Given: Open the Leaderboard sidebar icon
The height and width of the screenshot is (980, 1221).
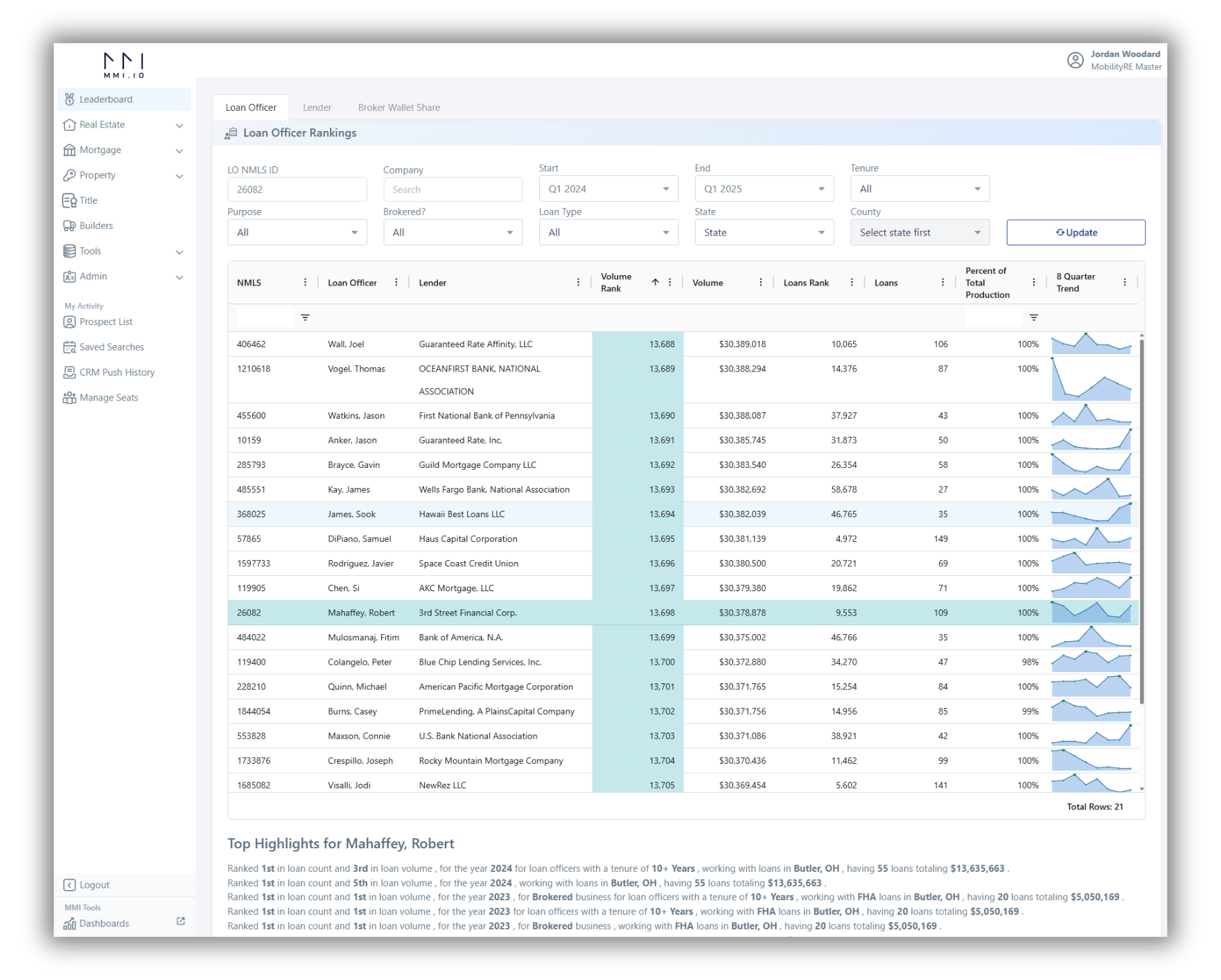Looking at the screenshot, I should 69,99.
